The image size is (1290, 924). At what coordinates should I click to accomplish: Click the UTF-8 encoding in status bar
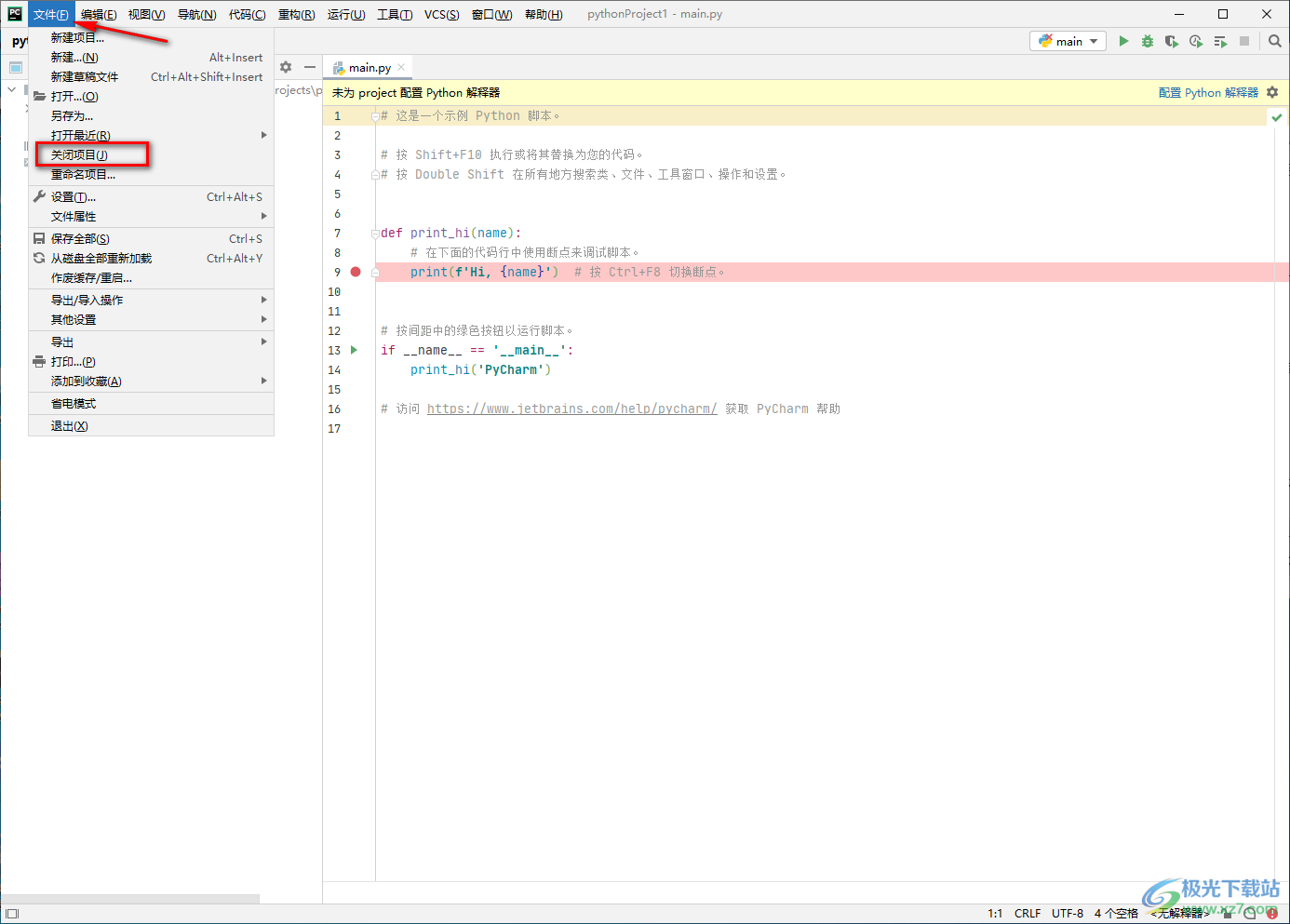[x=1068, y=914]
